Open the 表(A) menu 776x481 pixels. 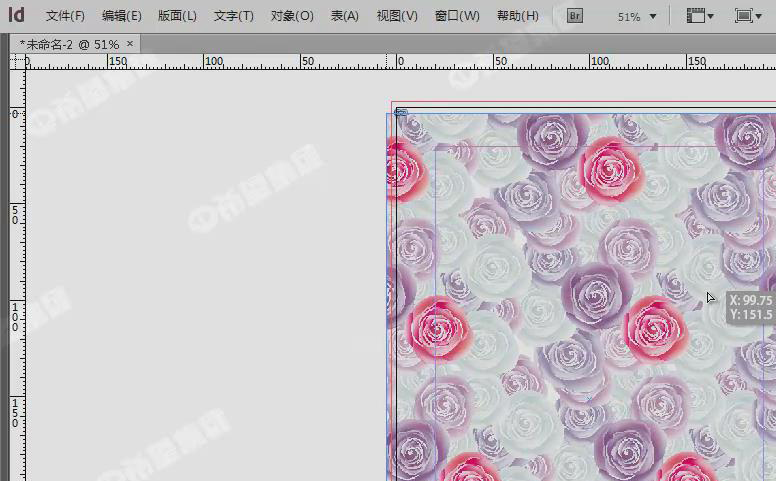345,16
